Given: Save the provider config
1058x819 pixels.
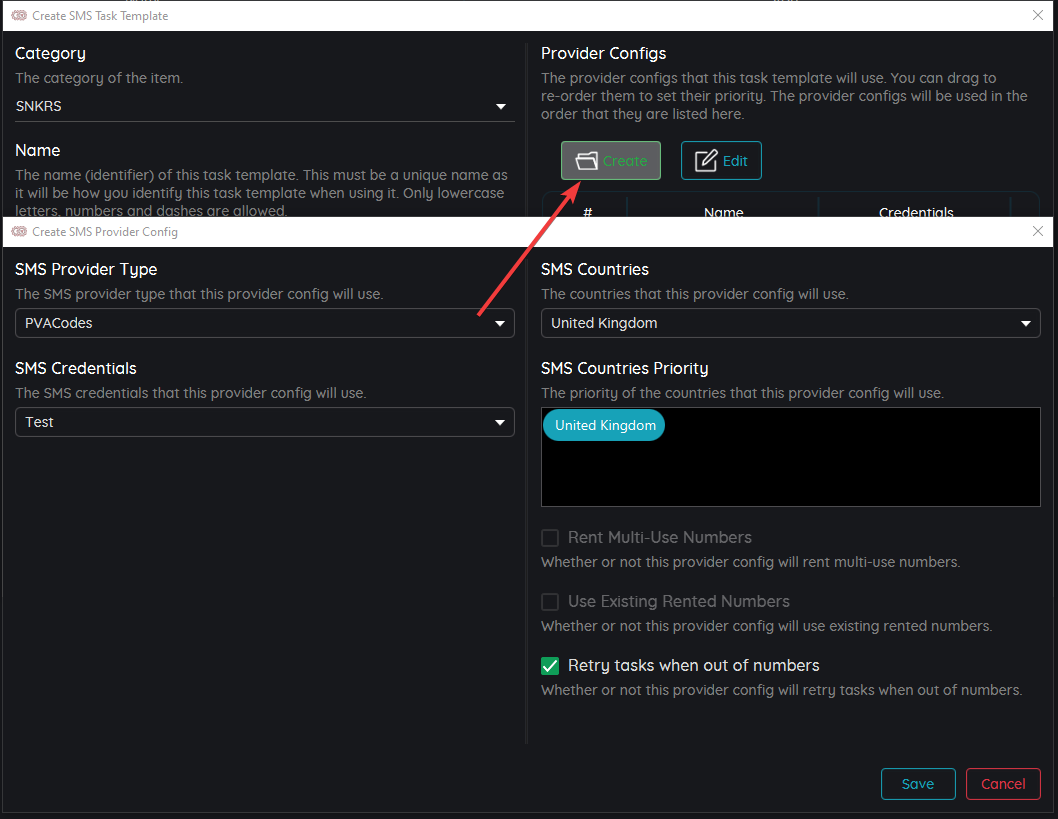Looking at the screenshot, I should pyautogui.click(x=917, y=784).
